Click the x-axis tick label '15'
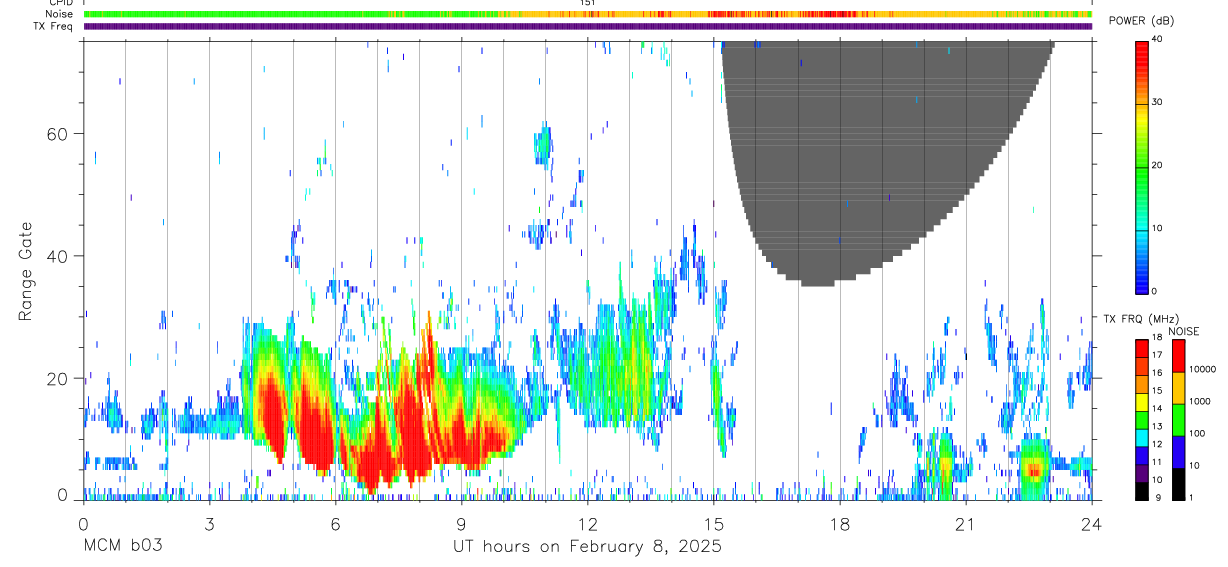This screenshot has height=567, width=1228. click(714, 524)
